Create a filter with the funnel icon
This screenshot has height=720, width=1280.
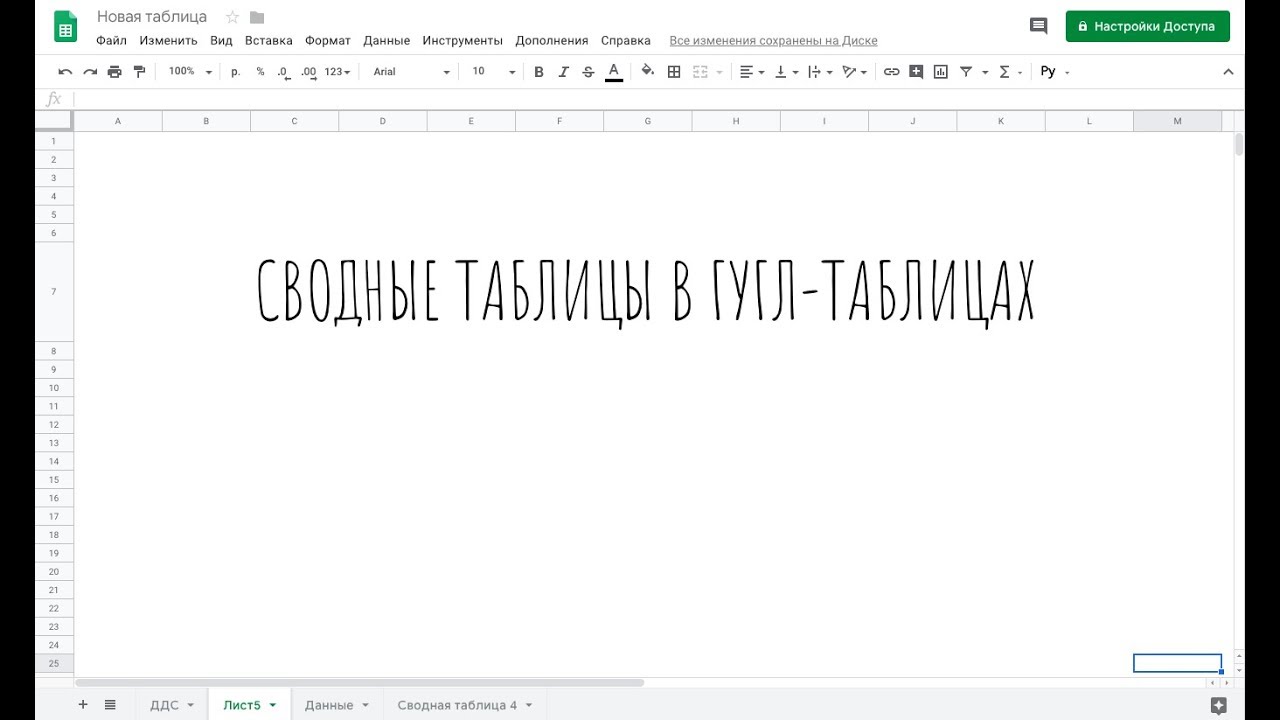(966, 72)
